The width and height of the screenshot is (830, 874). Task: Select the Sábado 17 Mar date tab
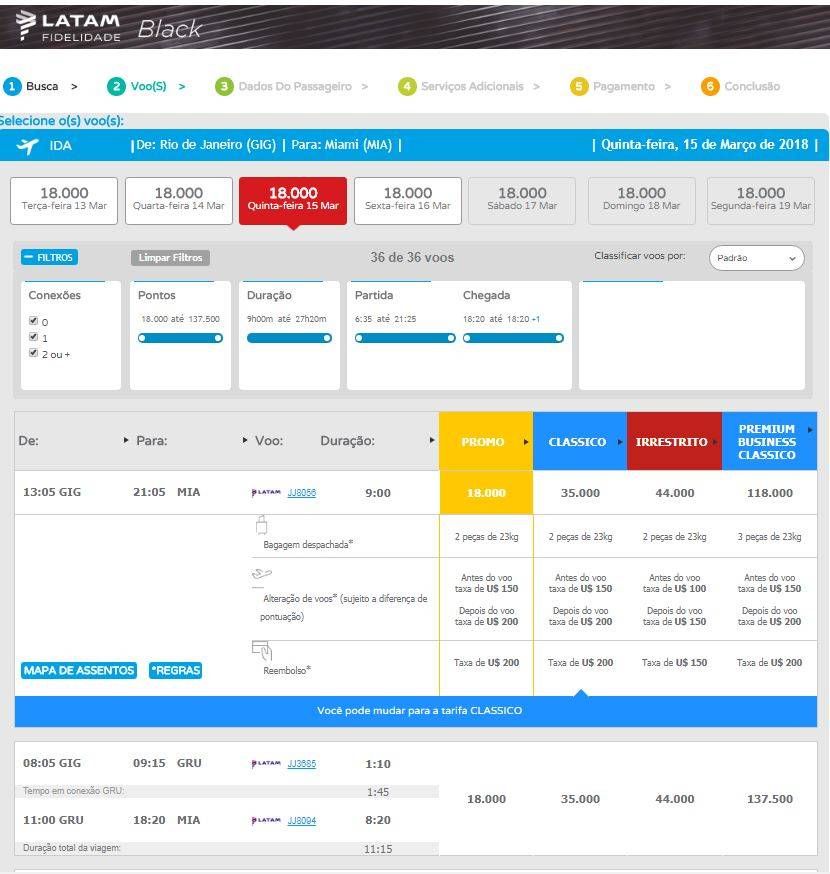pyautogui.click(x=522, y=201)
